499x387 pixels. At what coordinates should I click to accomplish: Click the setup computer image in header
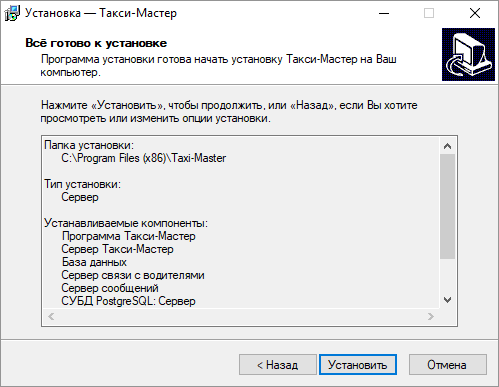(468, 54)
